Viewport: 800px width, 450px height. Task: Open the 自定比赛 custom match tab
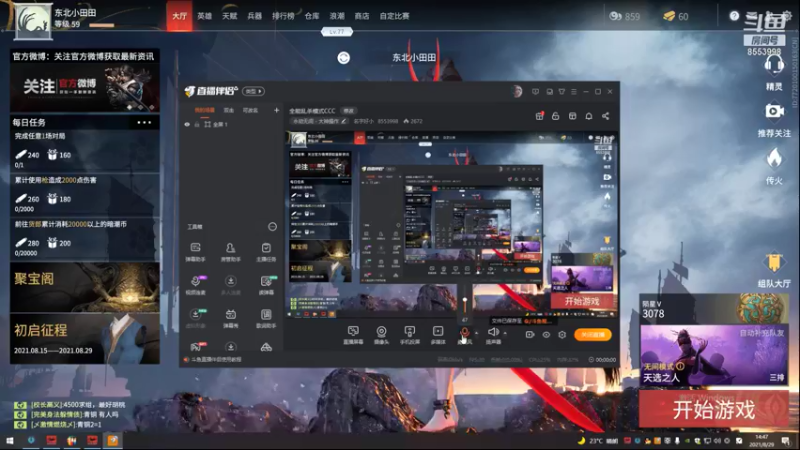tap(394, 16)
